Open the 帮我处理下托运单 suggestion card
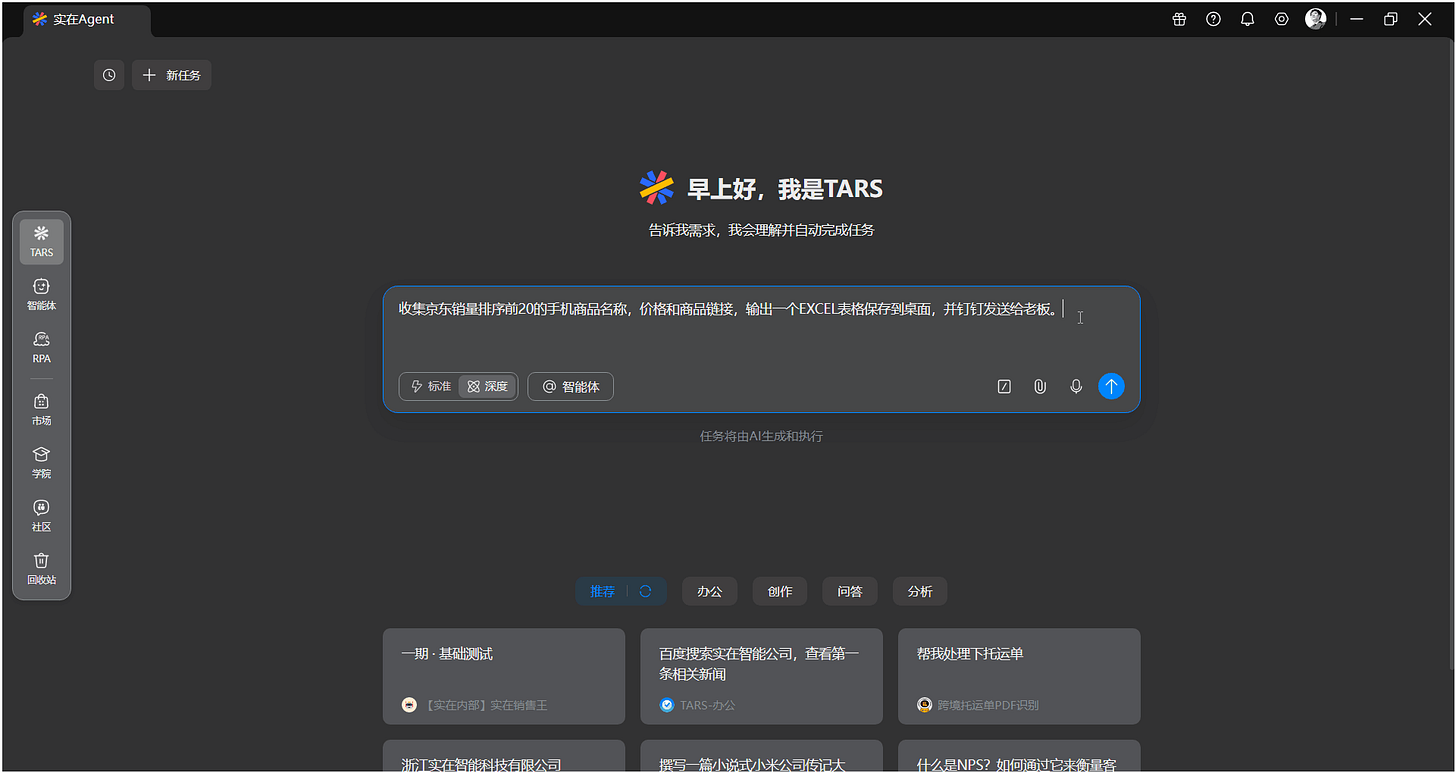The image size is (1456, 773). click(x=1019, y=676)
